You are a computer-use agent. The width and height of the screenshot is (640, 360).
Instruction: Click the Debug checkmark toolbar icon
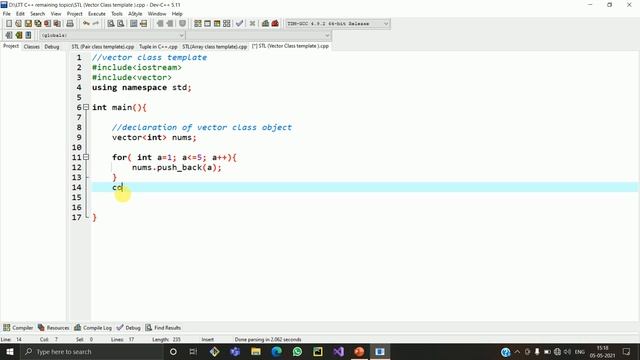240,24
